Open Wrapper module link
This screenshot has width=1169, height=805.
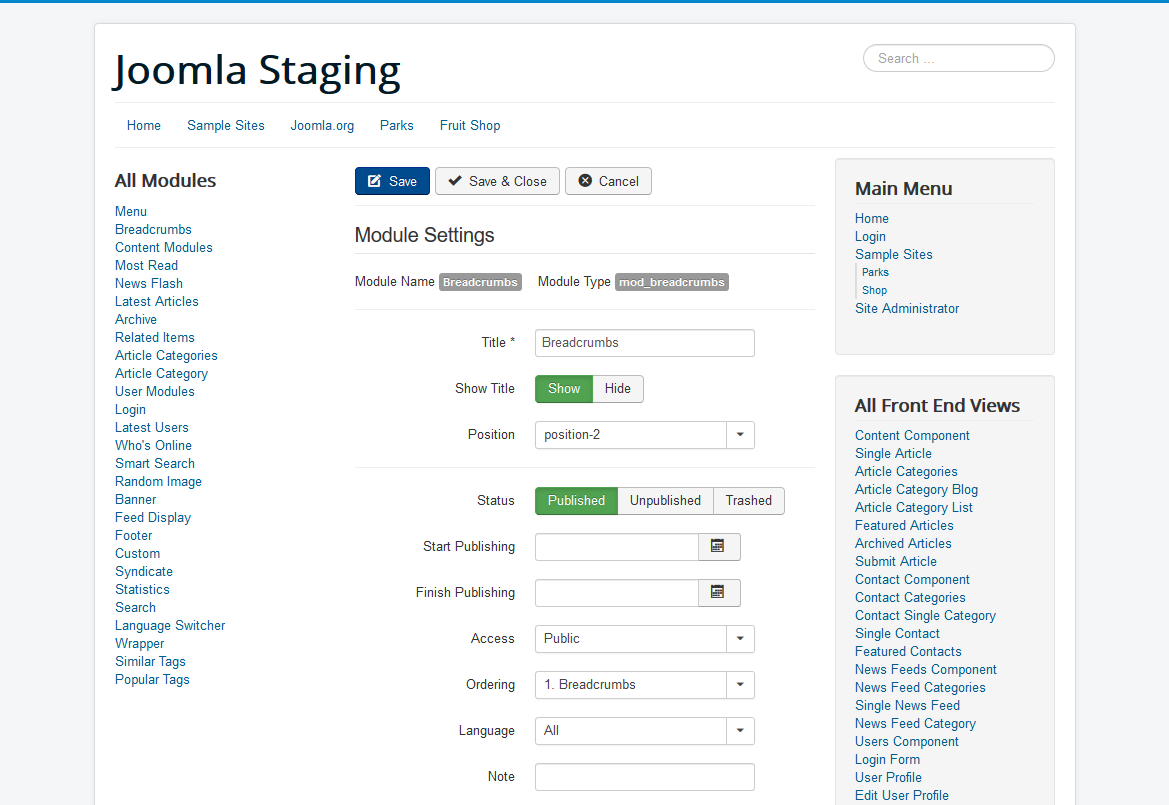coord(139,643)
